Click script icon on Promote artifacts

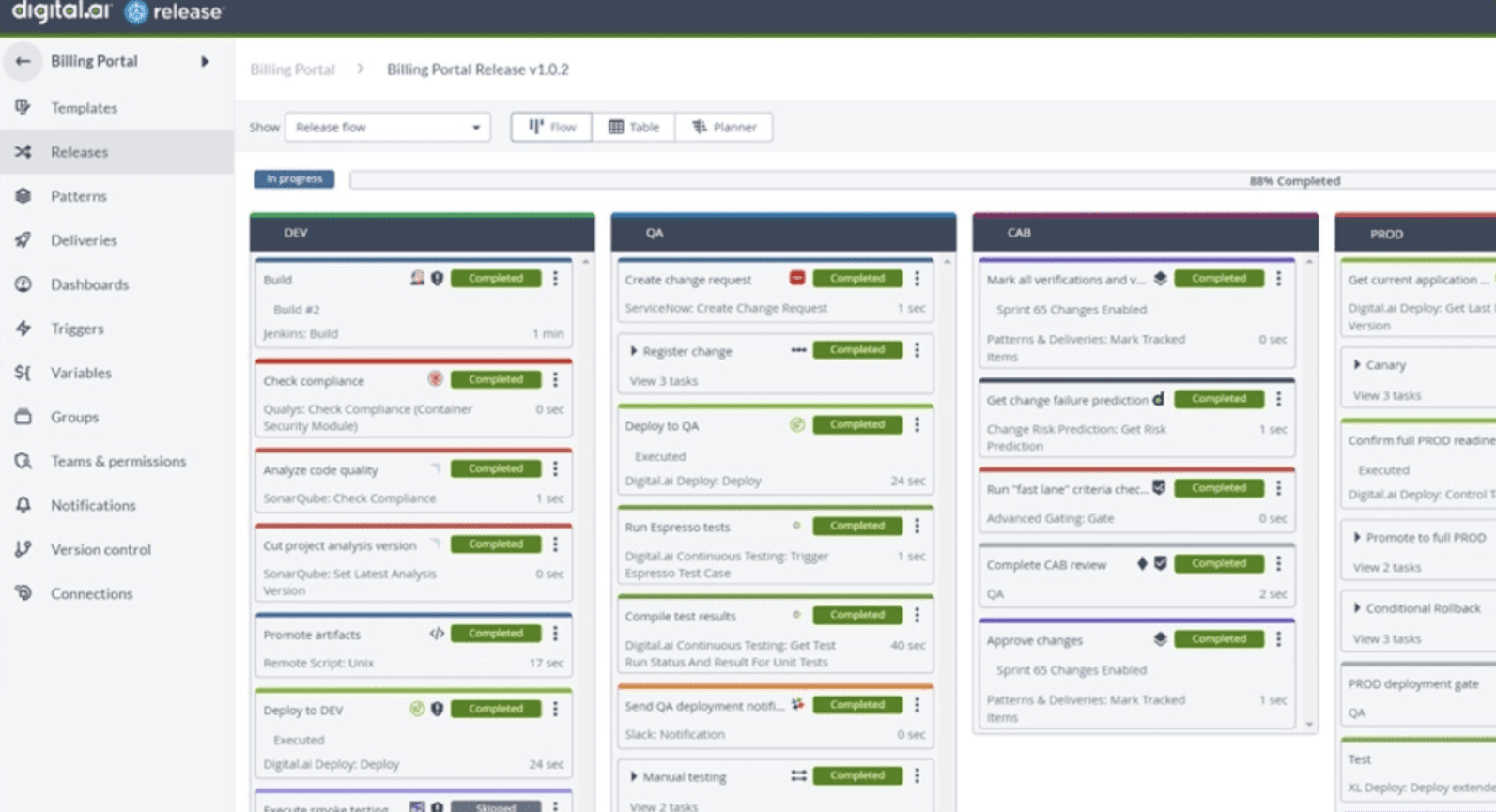point(437,634)
